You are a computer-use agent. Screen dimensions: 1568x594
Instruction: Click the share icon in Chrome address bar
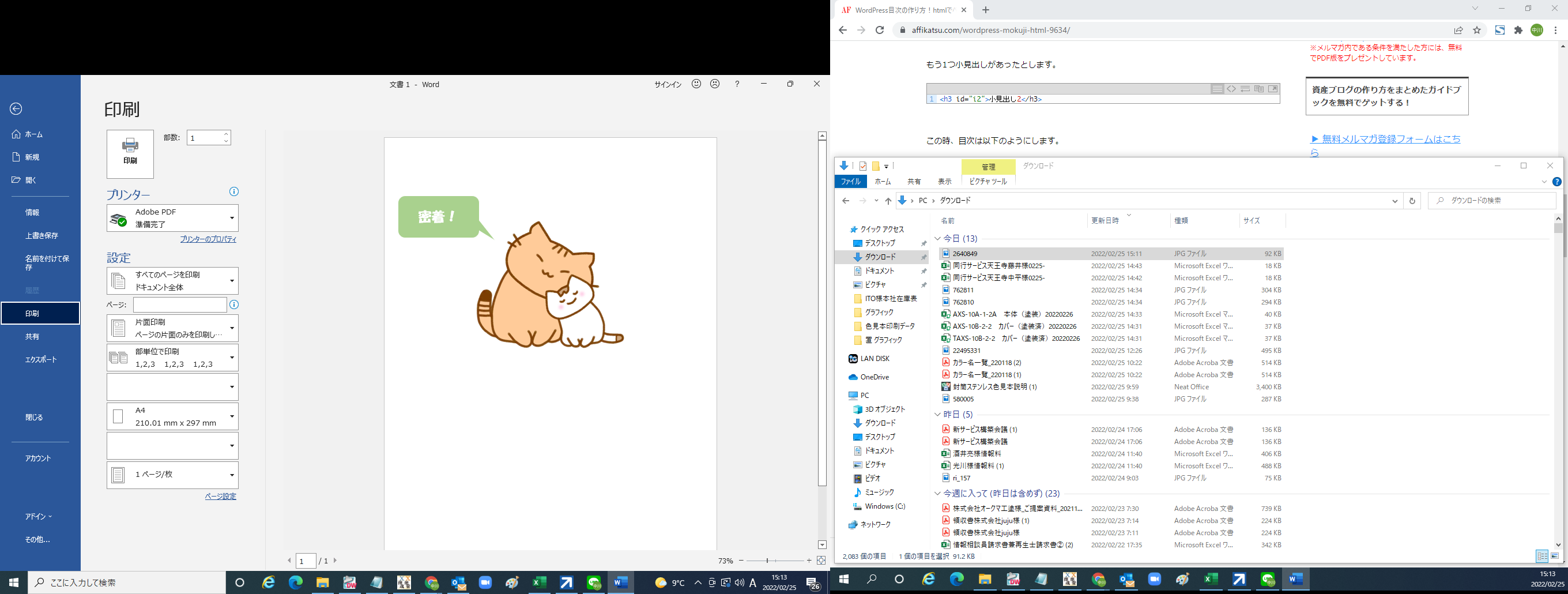tap(1458, 30)
